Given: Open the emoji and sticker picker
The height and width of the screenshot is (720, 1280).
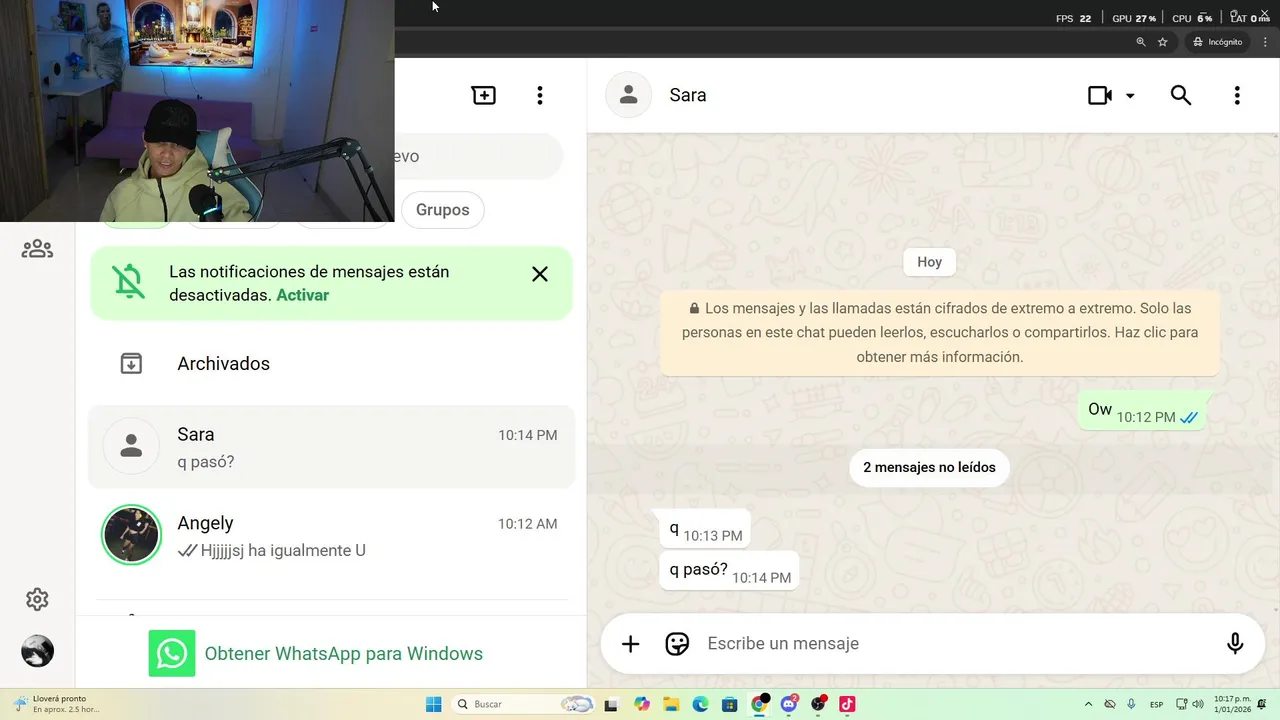Looking at the screenshot, I should click(677, 644).
